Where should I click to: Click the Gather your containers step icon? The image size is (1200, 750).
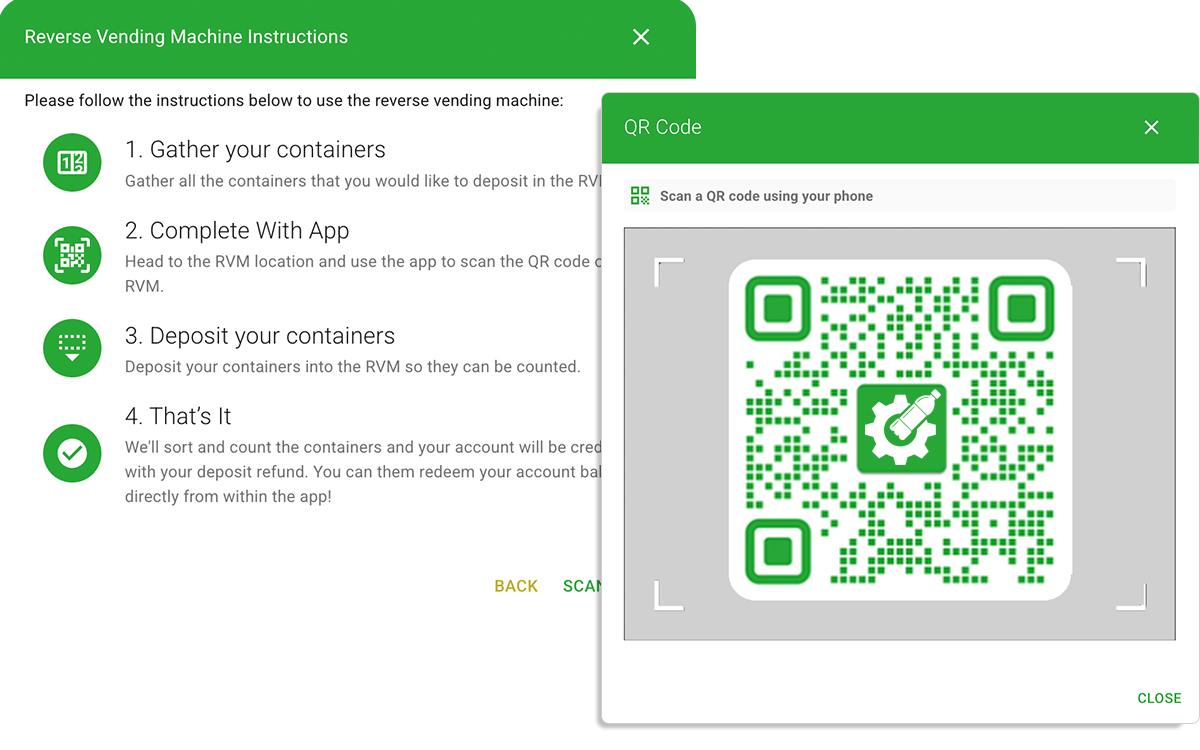point(72,163)
